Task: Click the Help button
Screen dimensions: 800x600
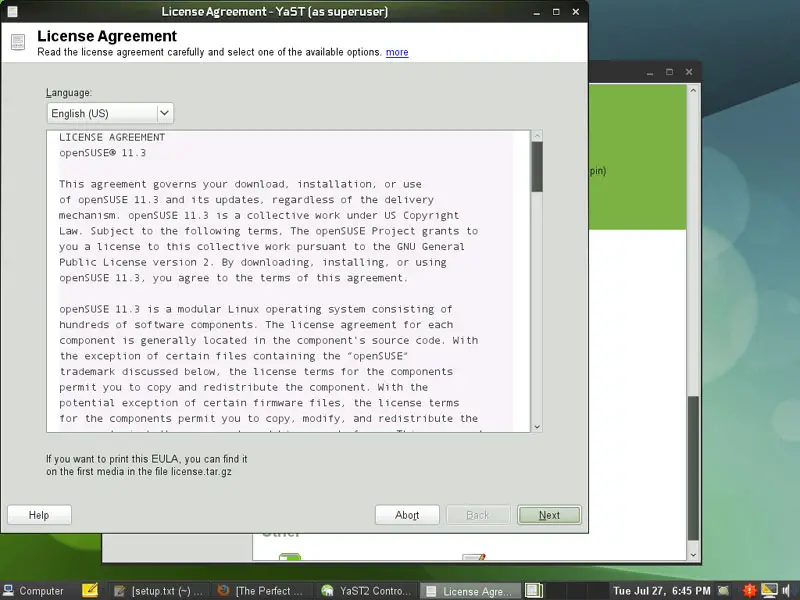Action: coord(39,515)
